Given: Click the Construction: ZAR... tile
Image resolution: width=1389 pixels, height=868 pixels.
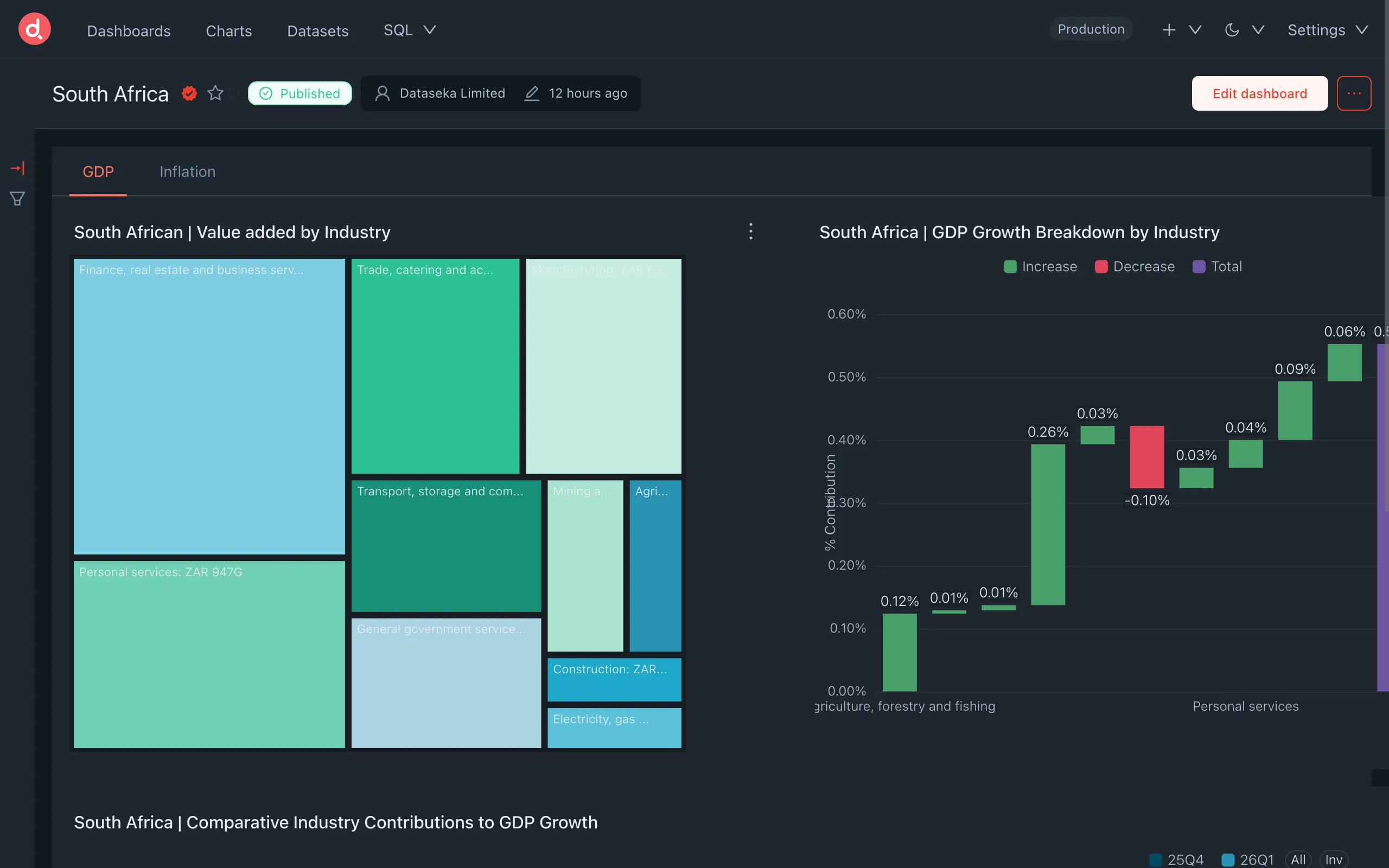Looking at the screenshot, I should (x=614, y=680).
